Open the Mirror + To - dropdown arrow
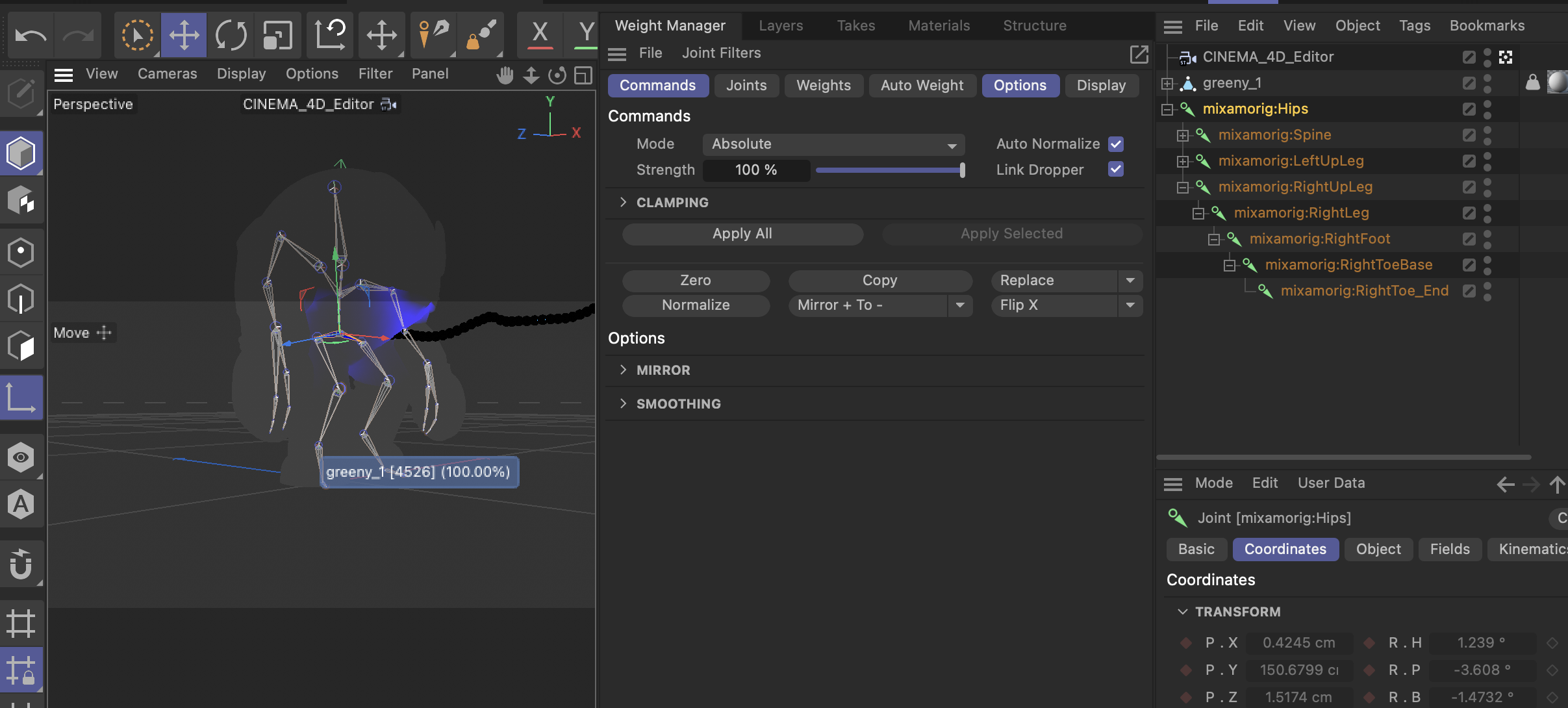Image resolution: width=1568 pixels, height=708 pixels. pyautogui.click(x=960, y=305)
